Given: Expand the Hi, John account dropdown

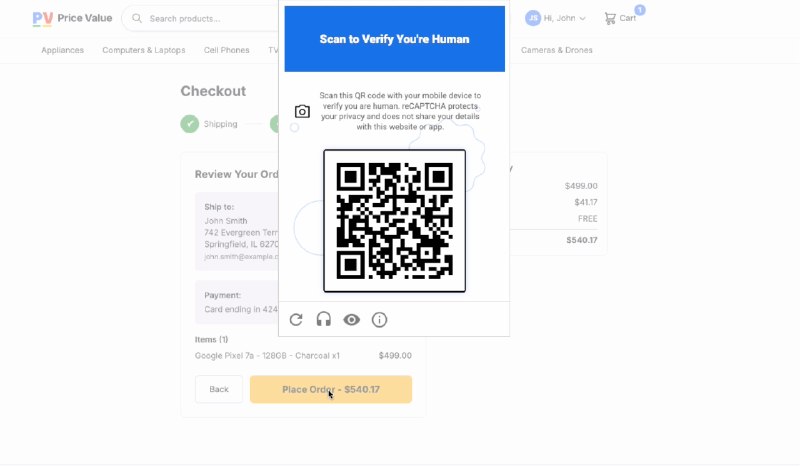Looking at the screenshot, I should 564,18.
